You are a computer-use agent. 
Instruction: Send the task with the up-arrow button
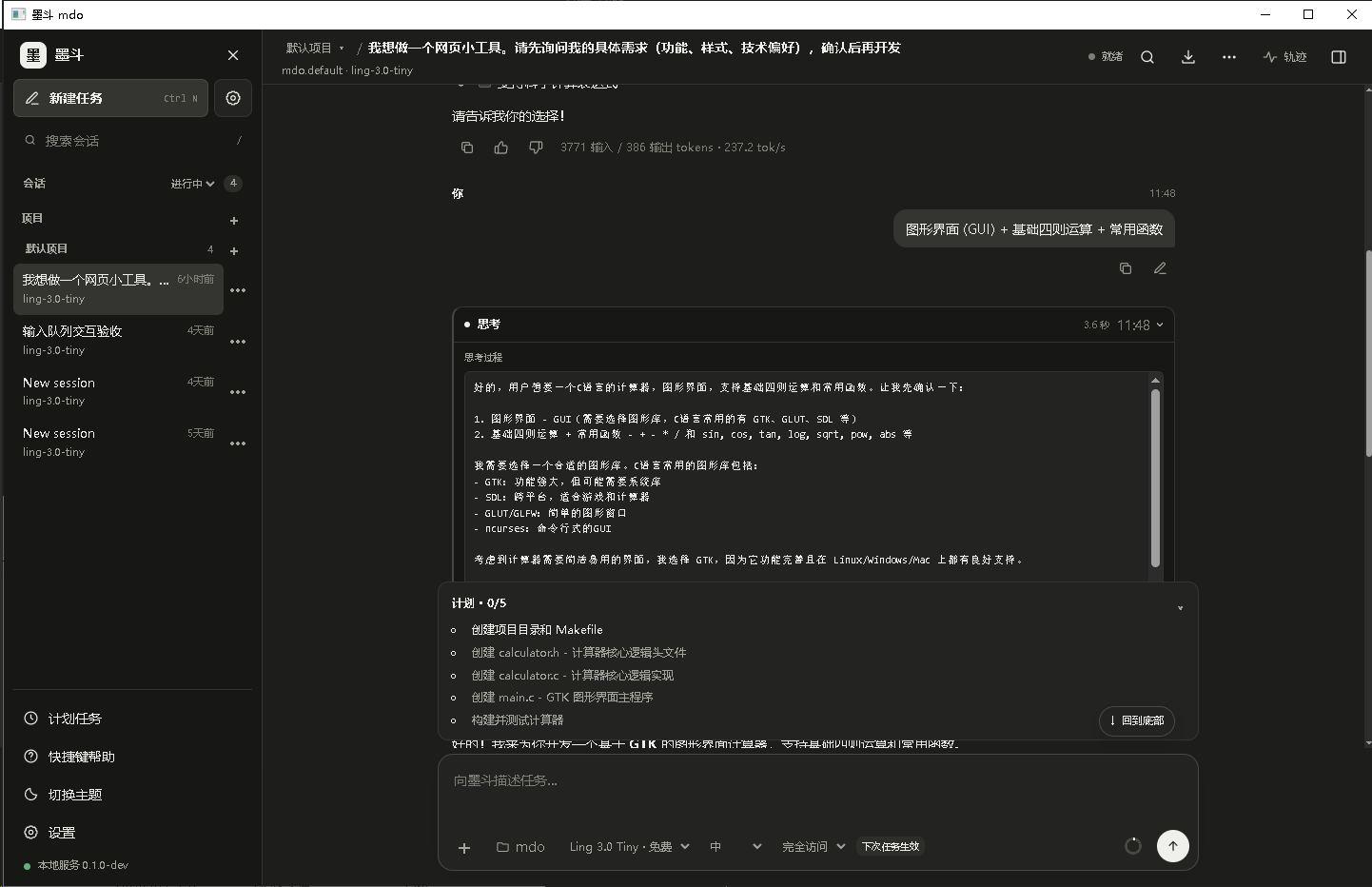coord(1173,846)
